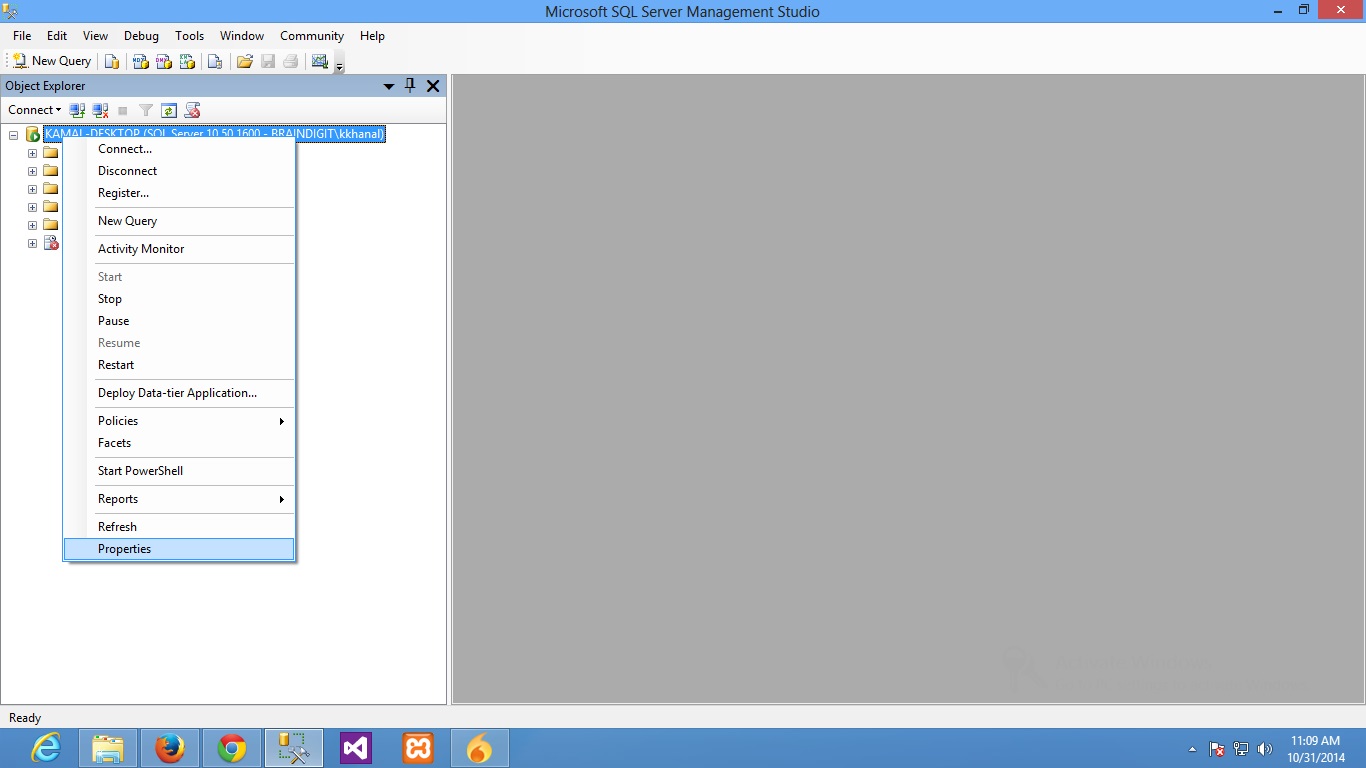
Task: Click the Firefox taskbar icon
Action: [x=170, y=748]
